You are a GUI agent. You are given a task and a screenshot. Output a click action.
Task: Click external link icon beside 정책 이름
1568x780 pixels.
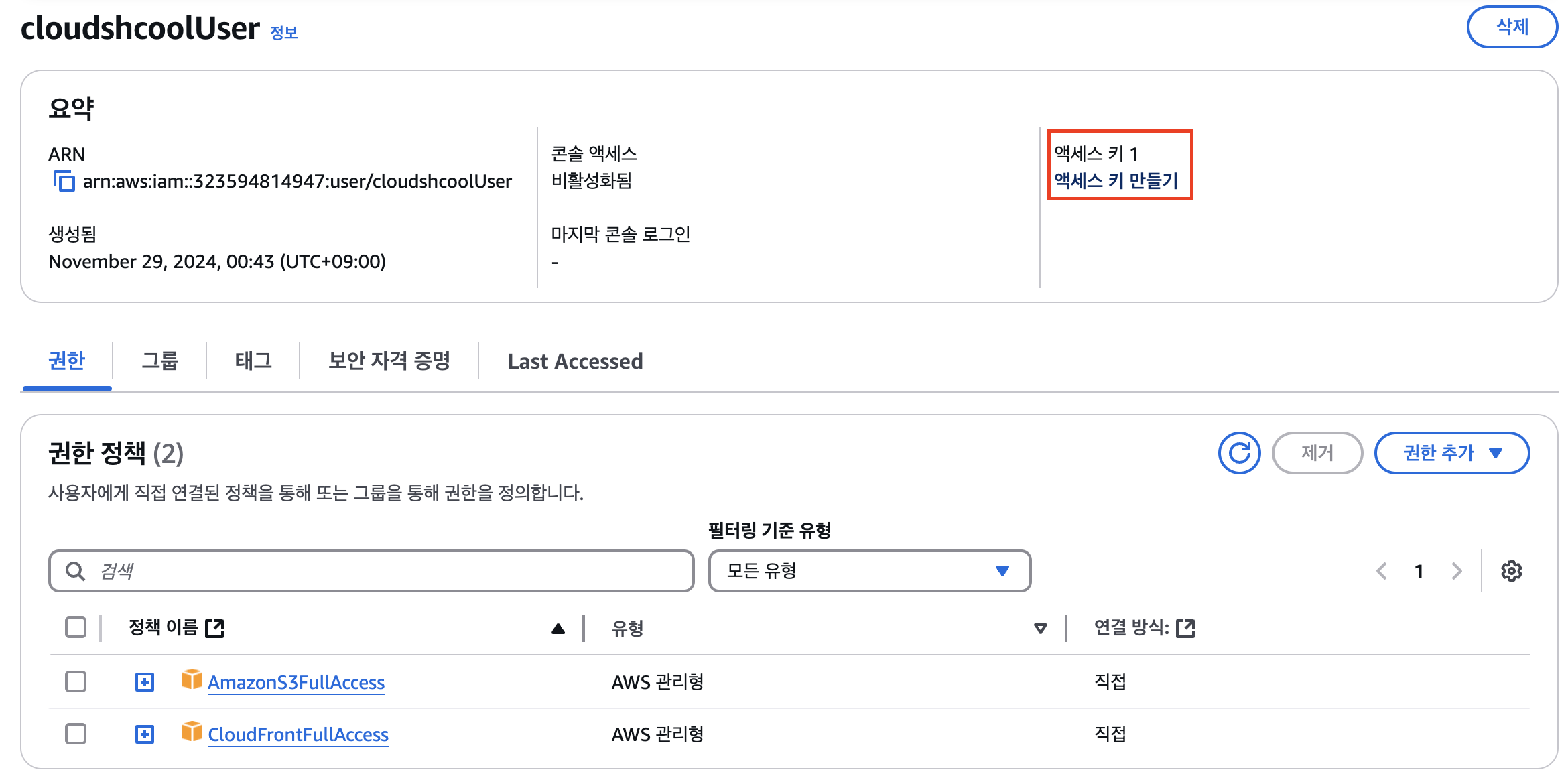(214, 628)
